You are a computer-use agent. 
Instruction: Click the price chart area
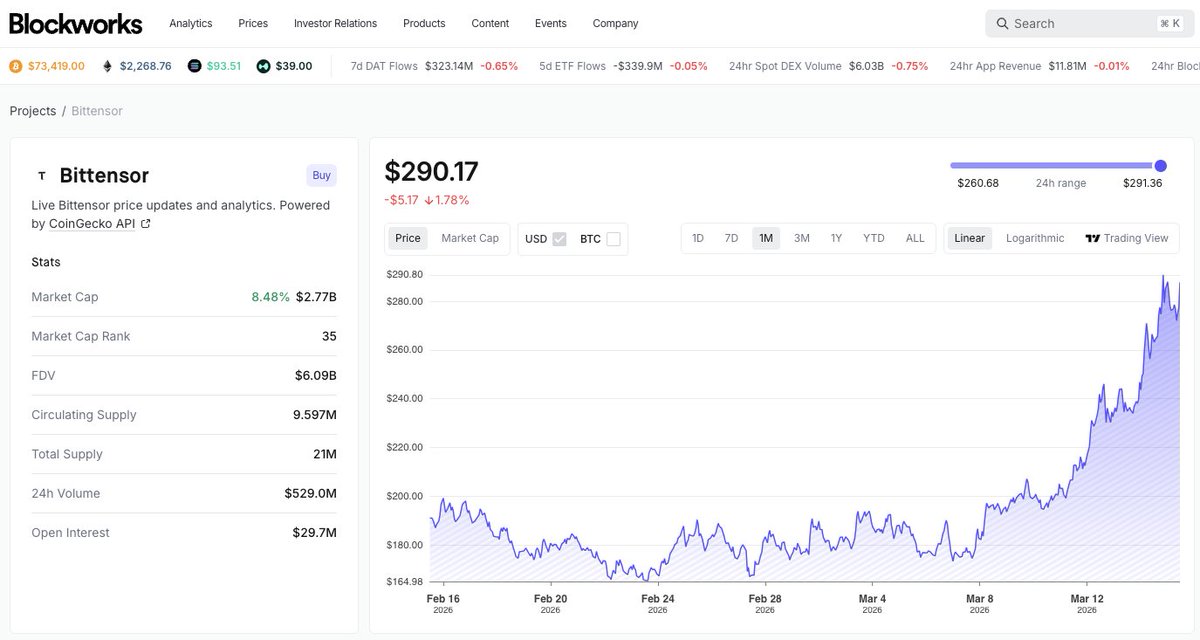805,428
